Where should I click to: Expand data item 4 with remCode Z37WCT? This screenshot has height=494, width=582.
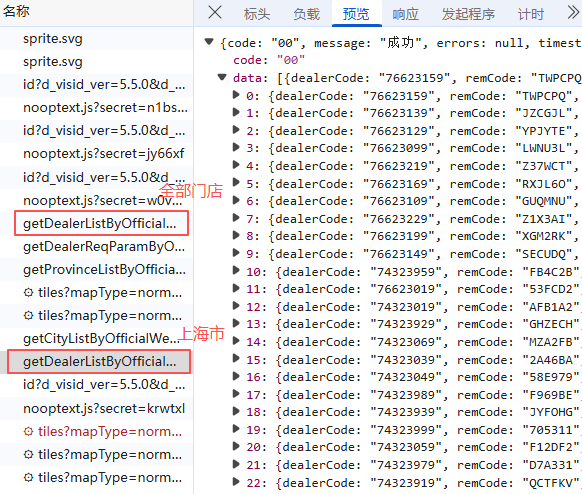pyautogui.click(x=236, y=164)
